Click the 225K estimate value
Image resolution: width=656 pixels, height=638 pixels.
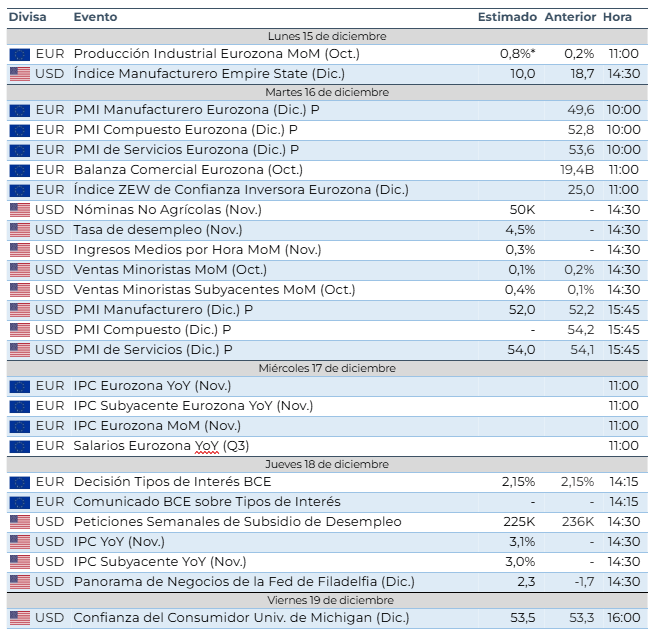(x=519, y=522)
